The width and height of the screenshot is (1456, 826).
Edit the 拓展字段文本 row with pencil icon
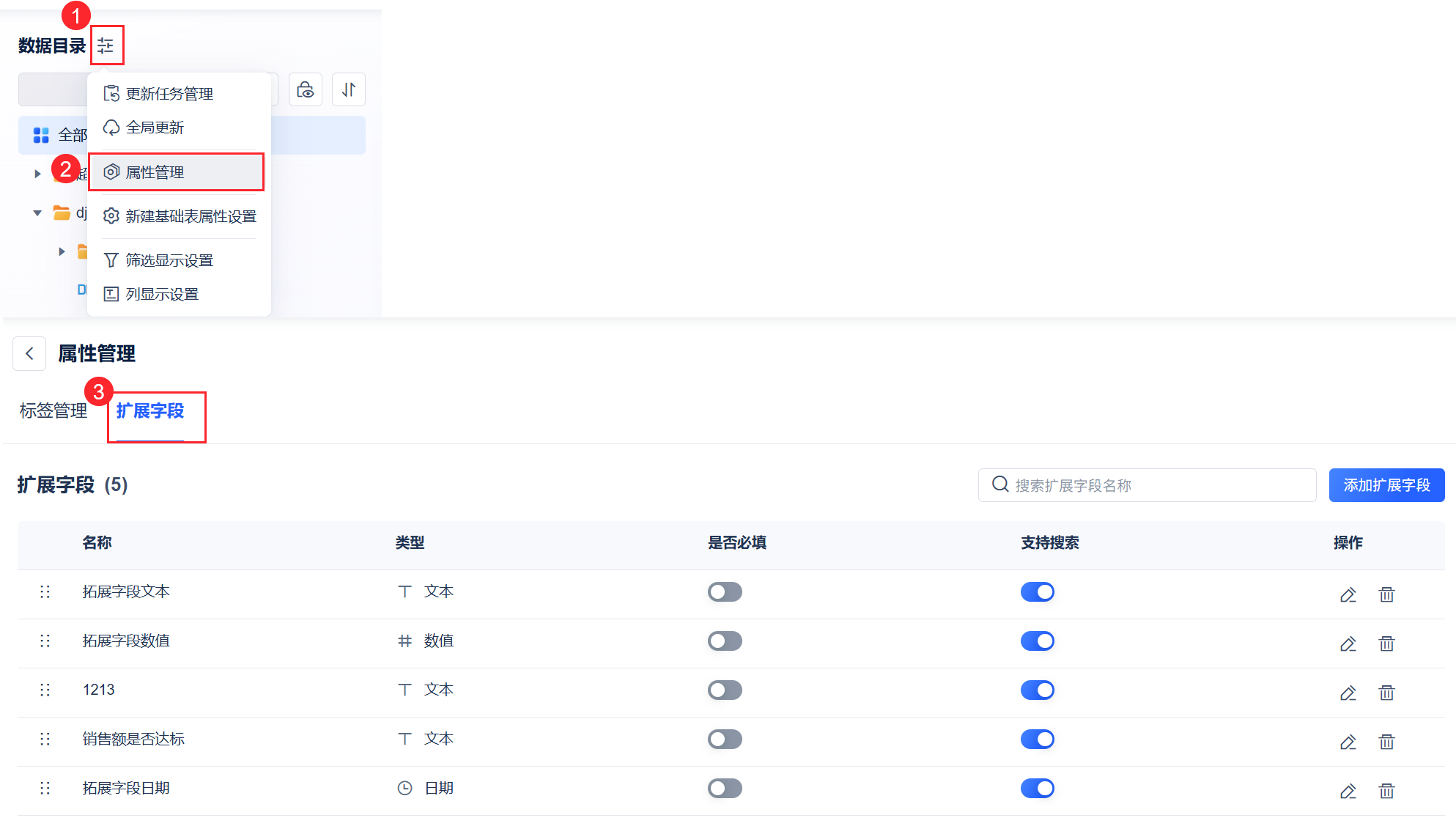tap(1348, 594)
